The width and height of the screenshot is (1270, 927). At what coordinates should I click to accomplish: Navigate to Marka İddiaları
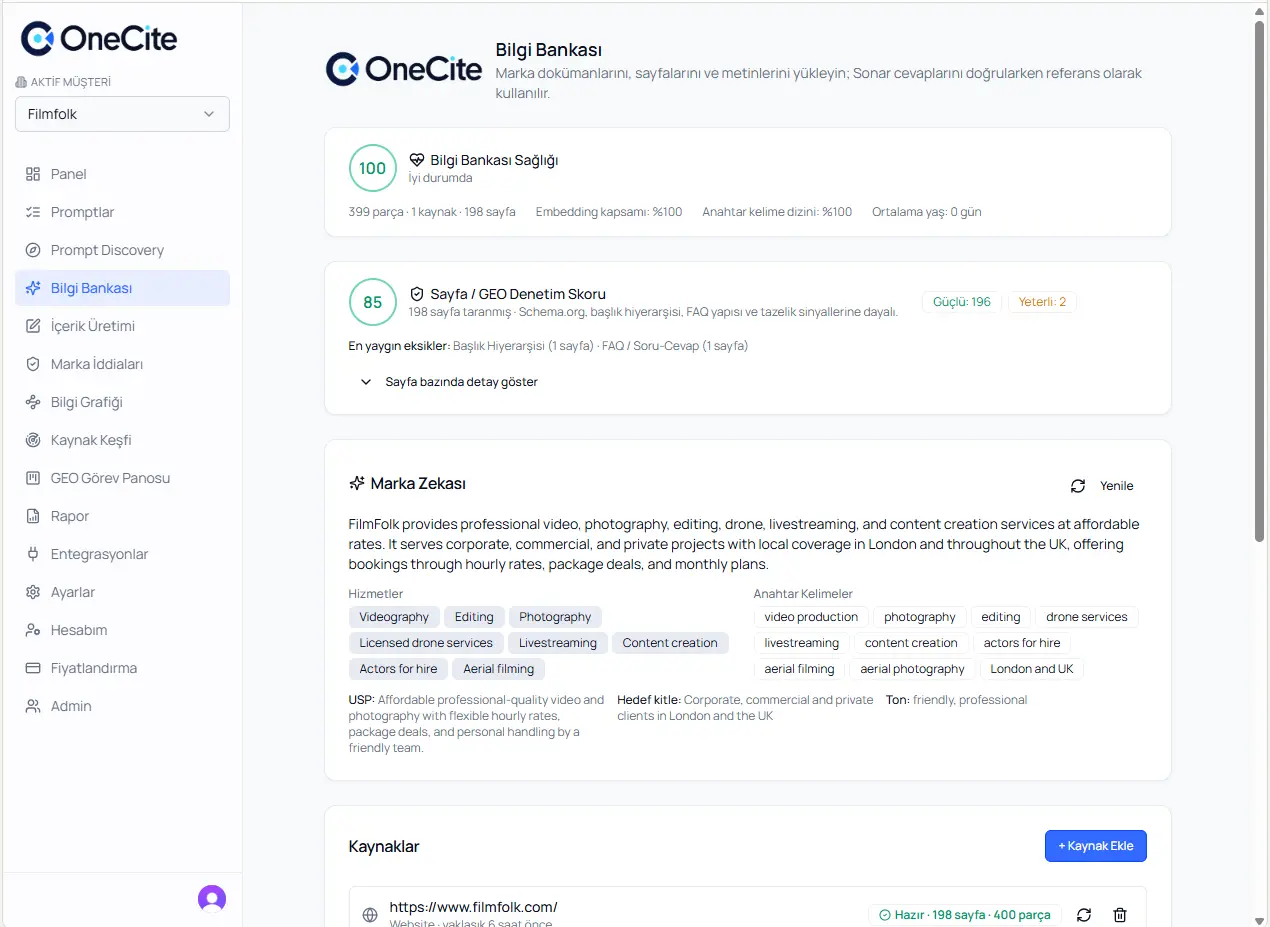(x=122, y=364)
